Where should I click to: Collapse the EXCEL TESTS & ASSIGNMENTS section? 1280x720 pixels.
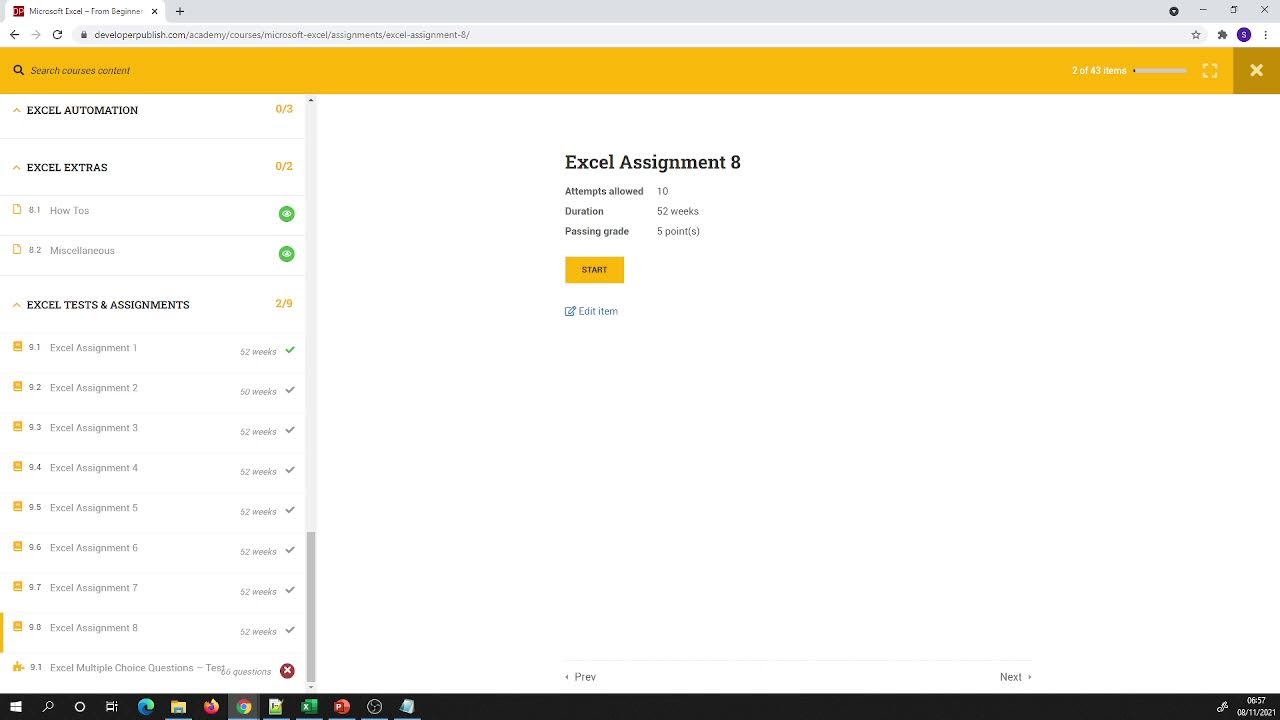16,304
